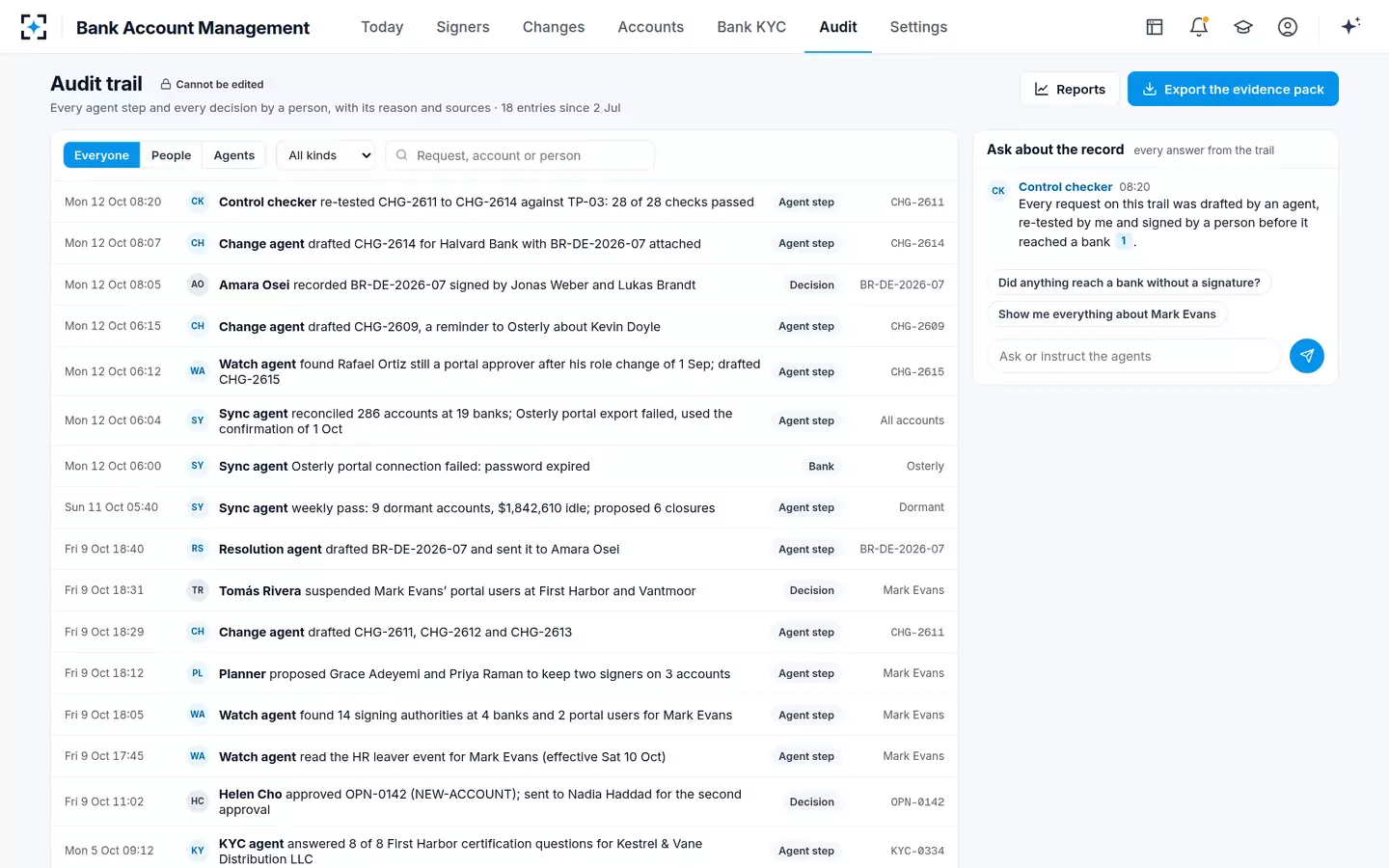Open the Settings tab

918,27
